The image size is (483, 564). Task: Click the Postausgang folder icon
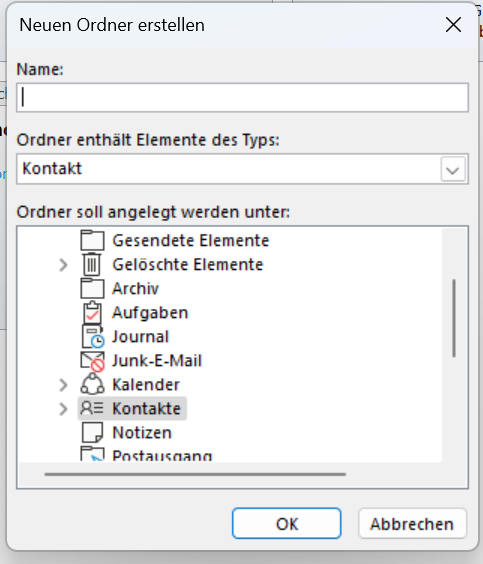click(92, 454)
